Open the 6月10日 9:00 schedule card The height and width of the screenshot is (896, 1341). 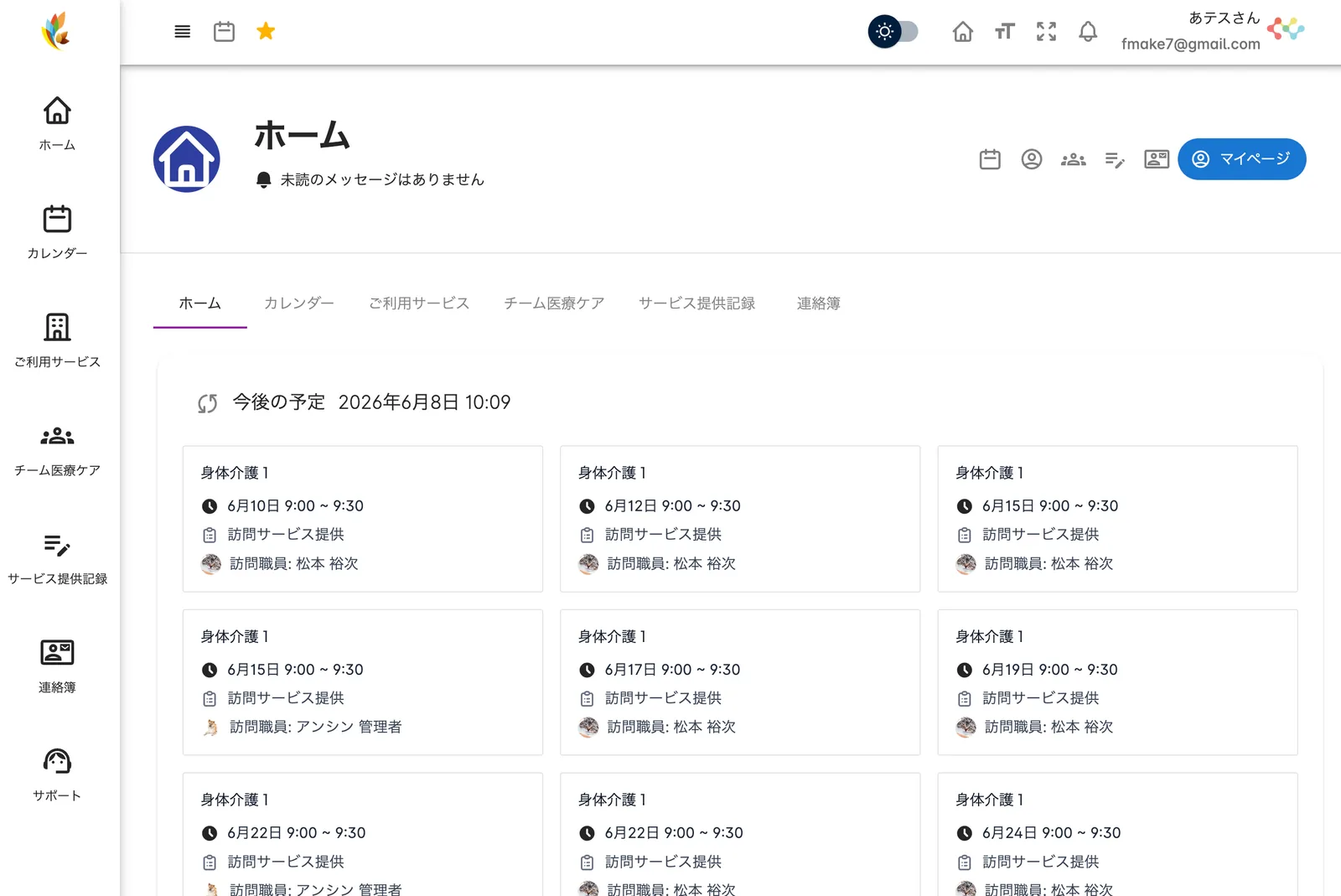pyautogui.click(x=363, y=519)
